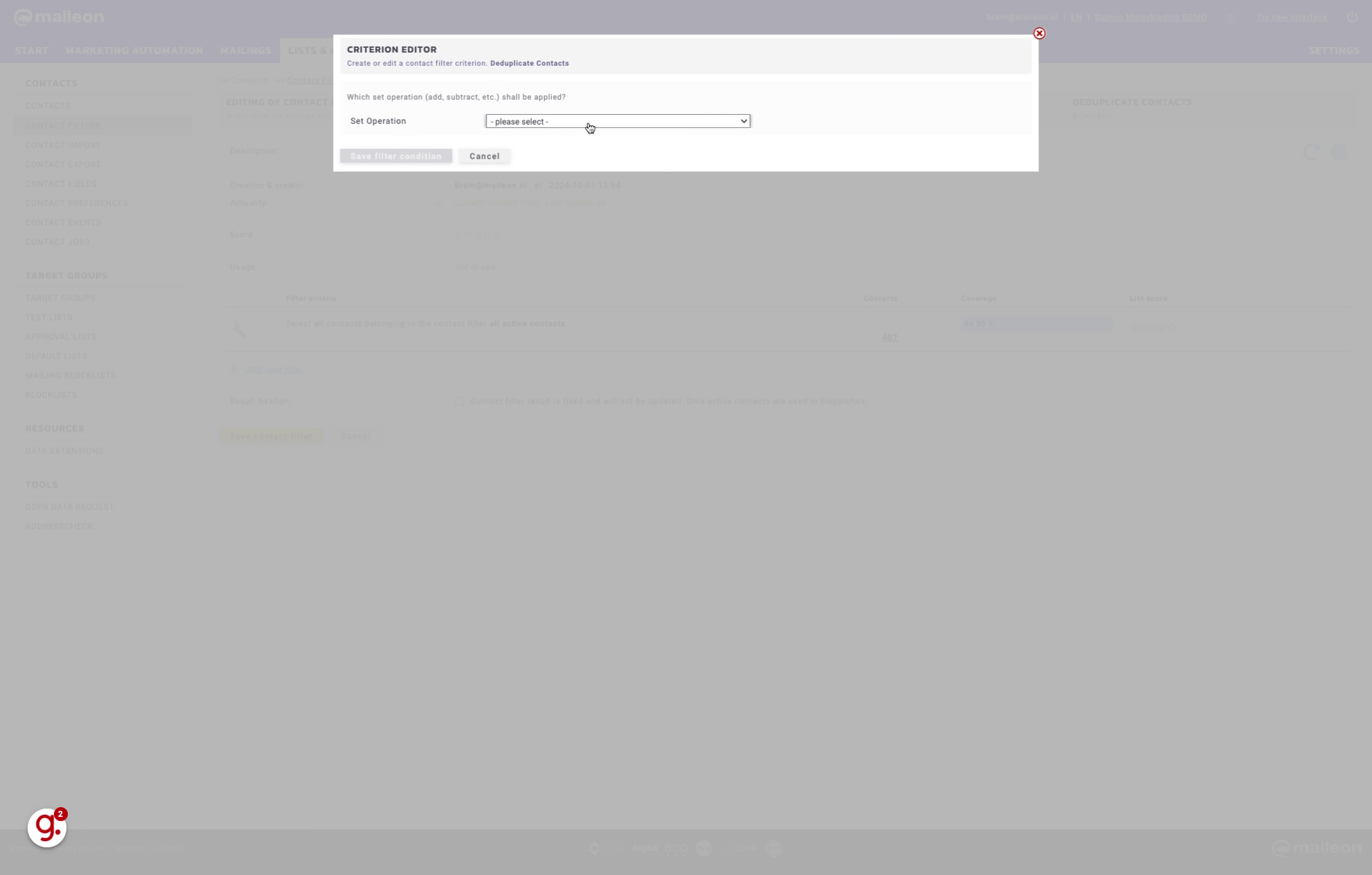Click the Data Extensions sidebar link
This screenshot has height=875, width=1372.
pyautogui.click(x=64, y=450)
